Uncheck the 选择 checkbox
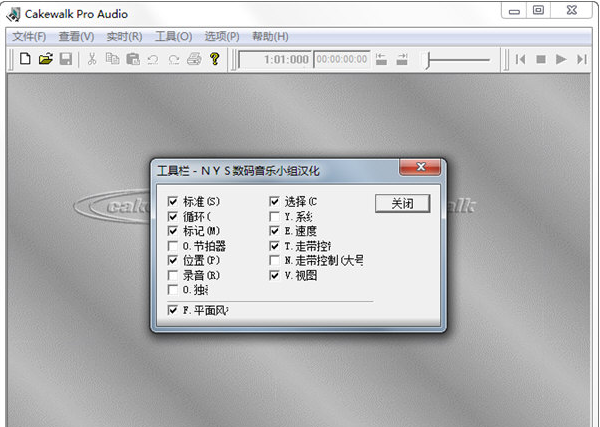The width and height of the screenshot is (600, 427). (x=274, y=201)
